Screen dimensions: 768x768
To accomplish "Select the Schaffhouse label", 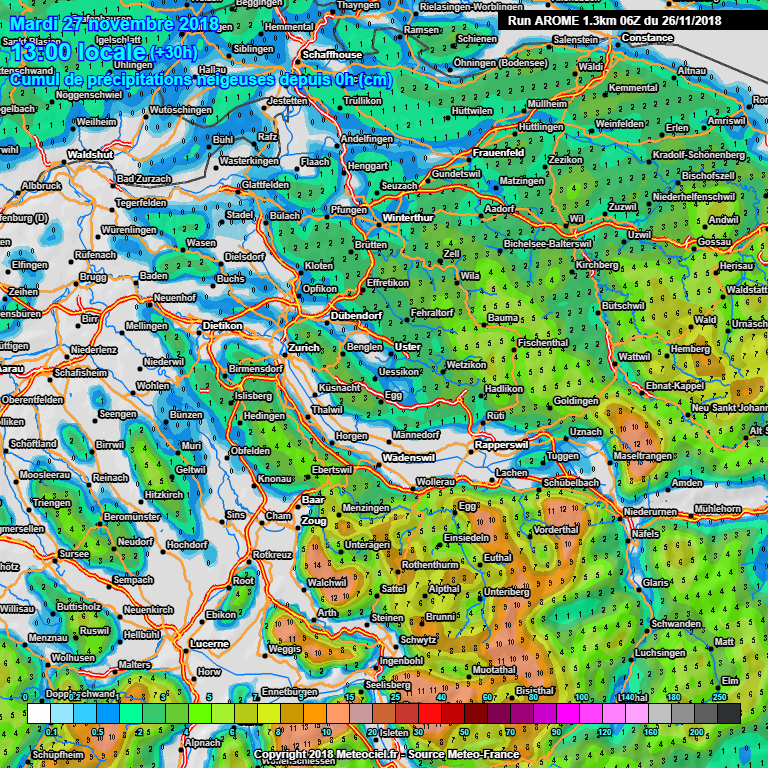I will coord(332,55).
